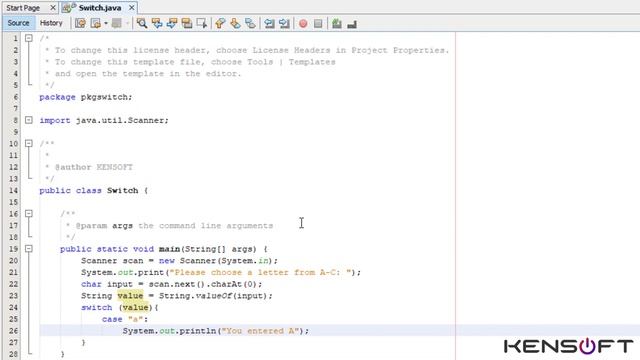Click 'switch (value){' statement

(120, 308)
